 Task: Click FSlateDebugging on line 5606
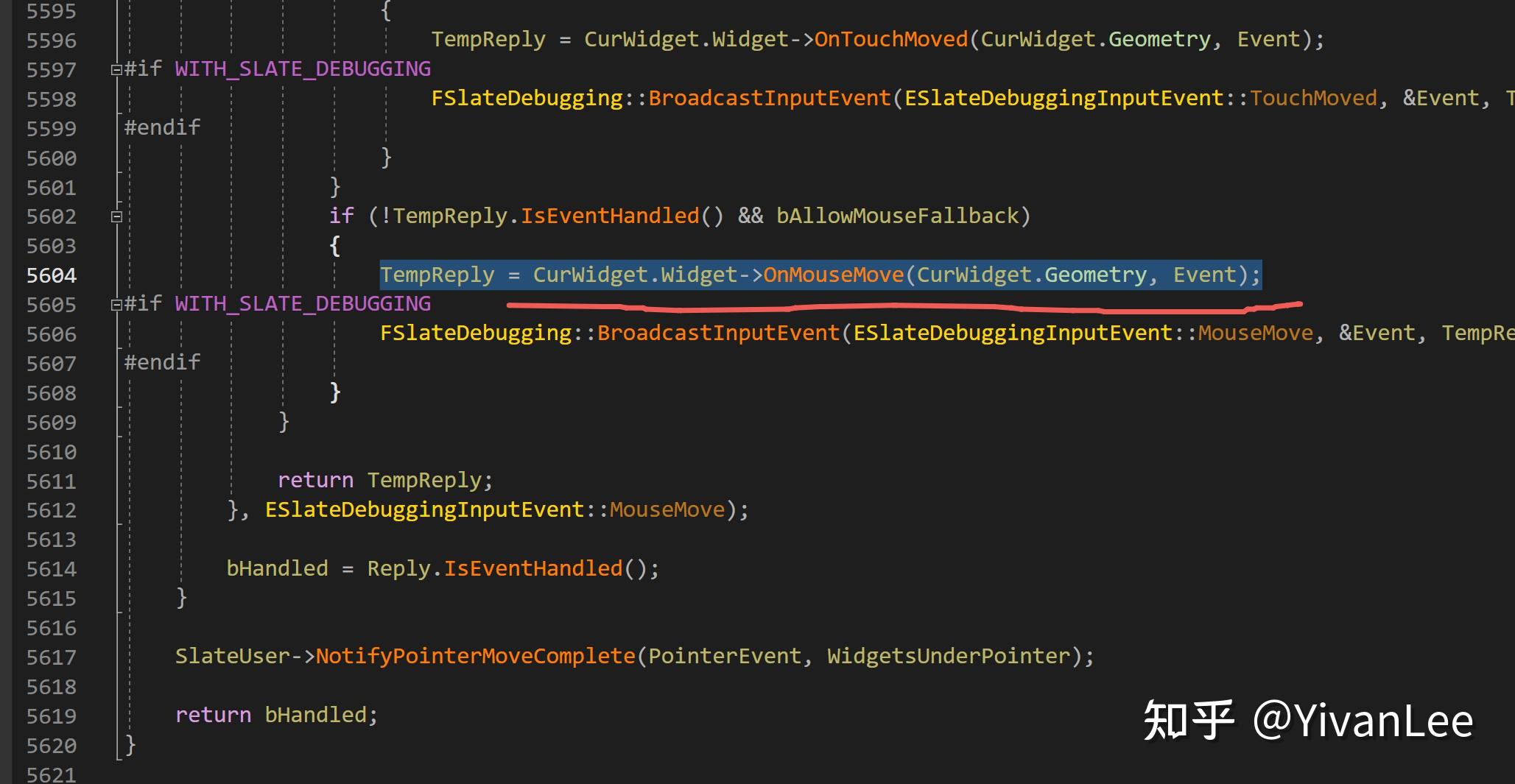pos(476,333)
